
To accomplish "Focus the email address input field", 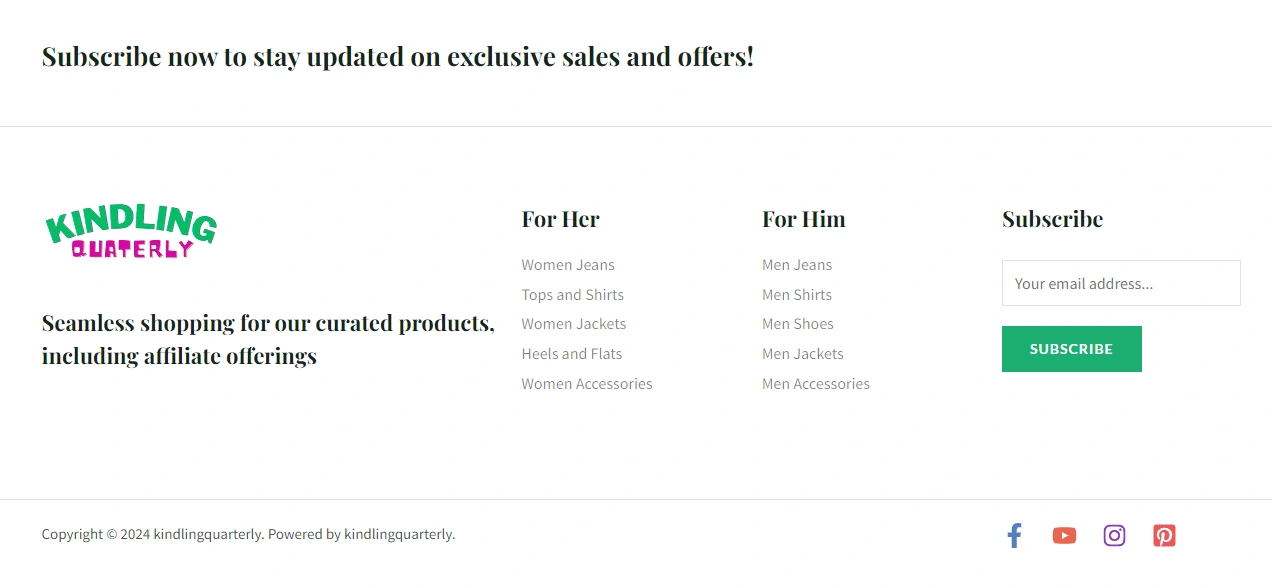I will point(1120,283).
